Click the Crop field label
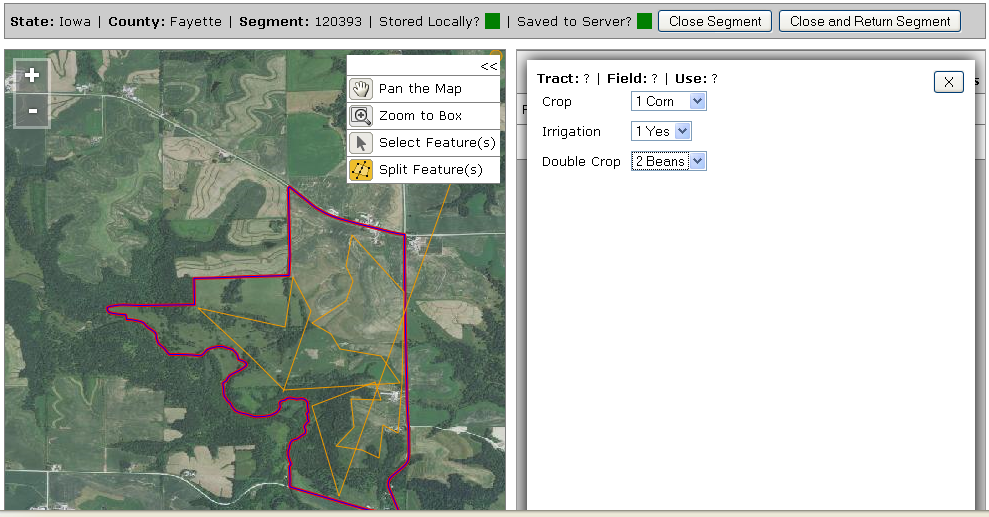Viewport: 989px width, 517px height. (x=556, y=102)
